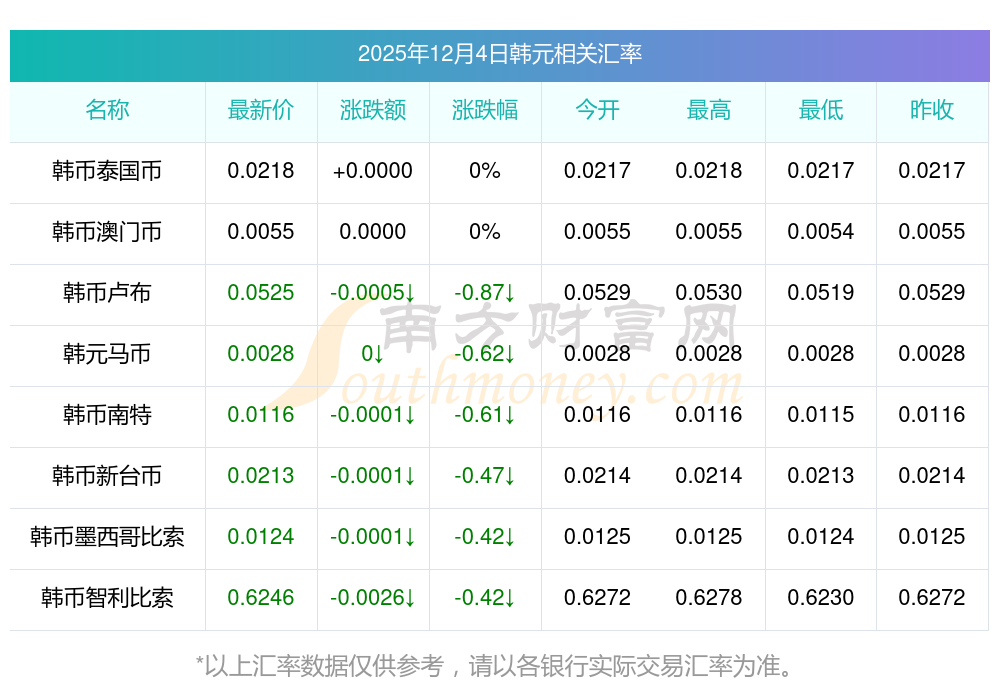Click the 2025年12月4日韩元相关汇率 title banner
This screenshot has height=697, width=1000.
pos(499,54)
